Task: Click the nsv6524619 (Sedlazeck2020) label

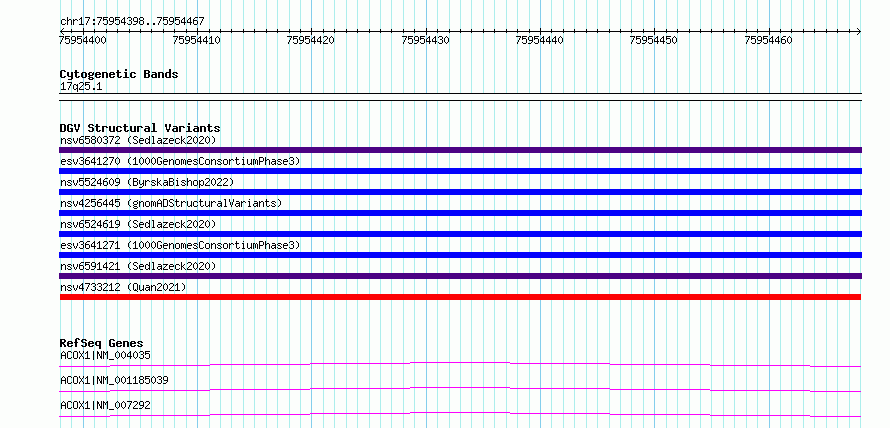Action: click(x=138, y=224)
